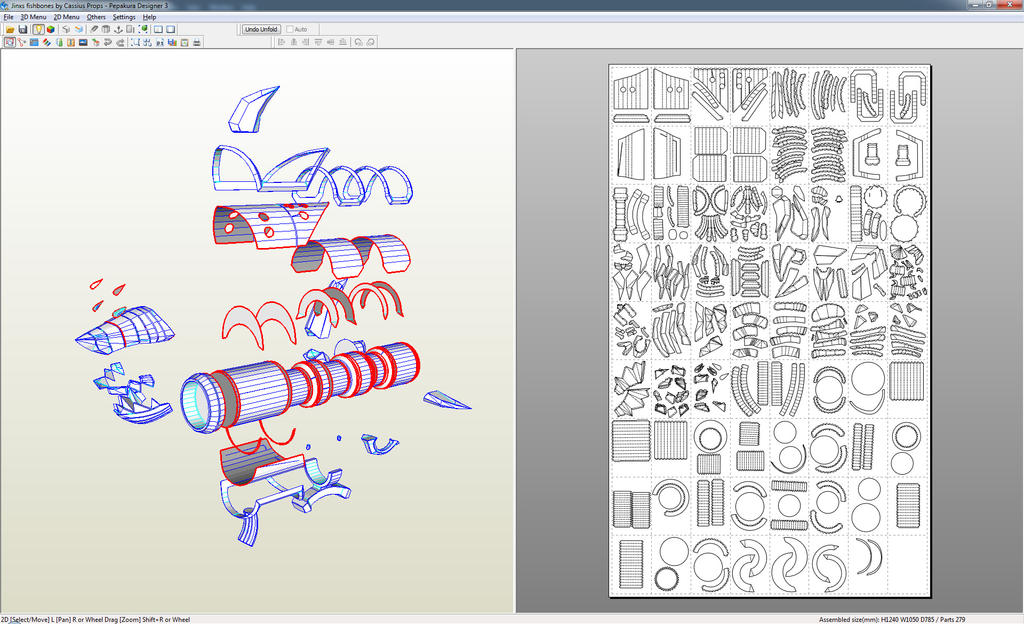Click the dark blue picture tool icon

83,42
